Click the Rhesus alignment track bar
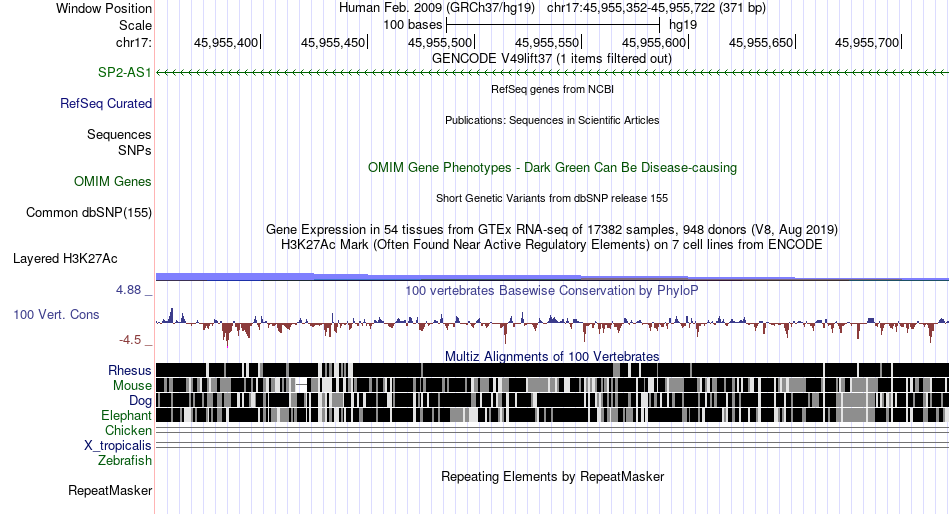 pyautogui.click(x=553, y=370)
